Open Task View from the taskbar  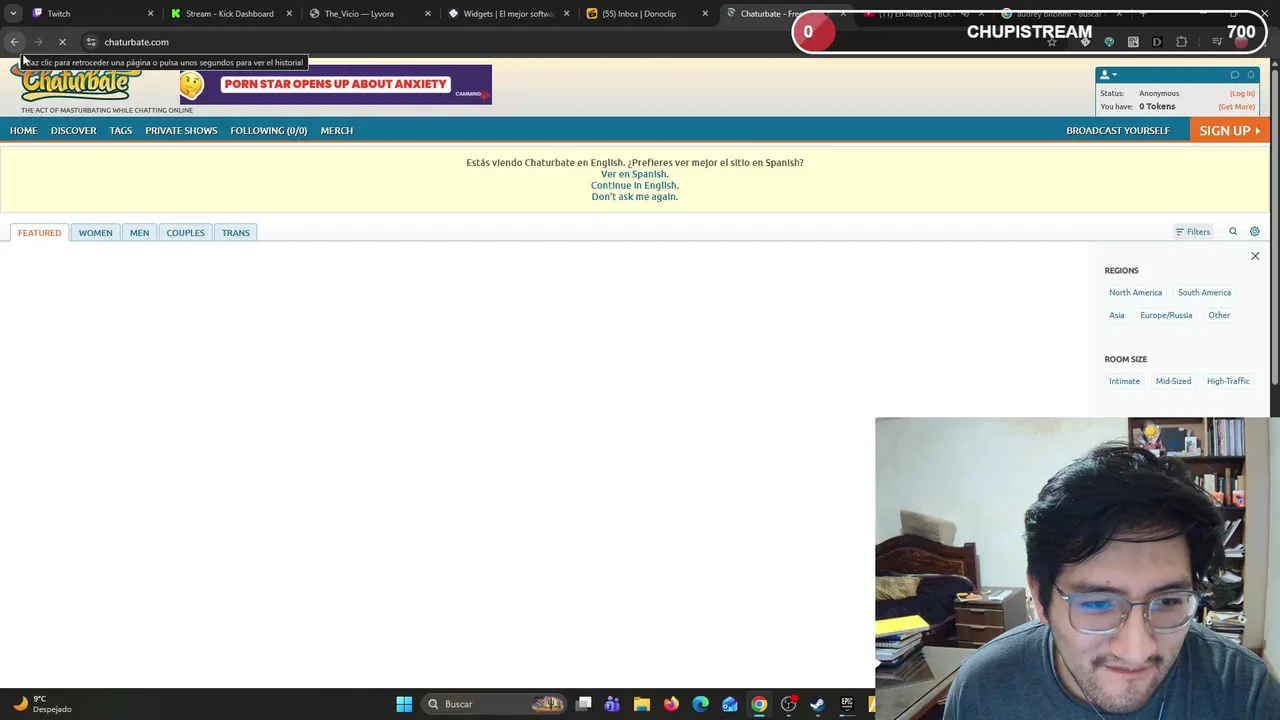pyautogui.click(x=584, y=704)
